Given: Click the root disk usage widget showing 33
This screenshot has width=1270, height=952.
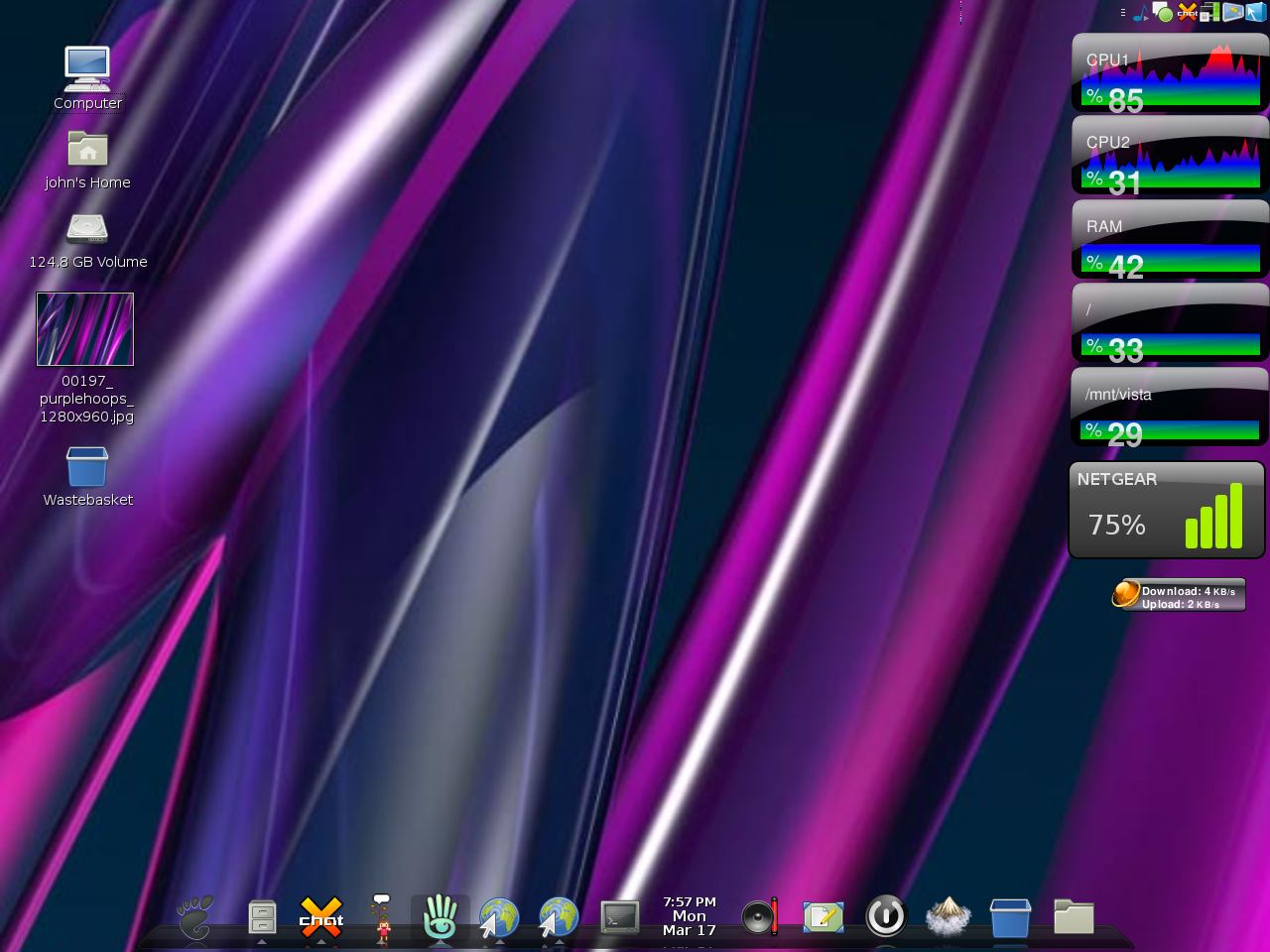Looking at the screenshot, I should [x=1170, y=323].
